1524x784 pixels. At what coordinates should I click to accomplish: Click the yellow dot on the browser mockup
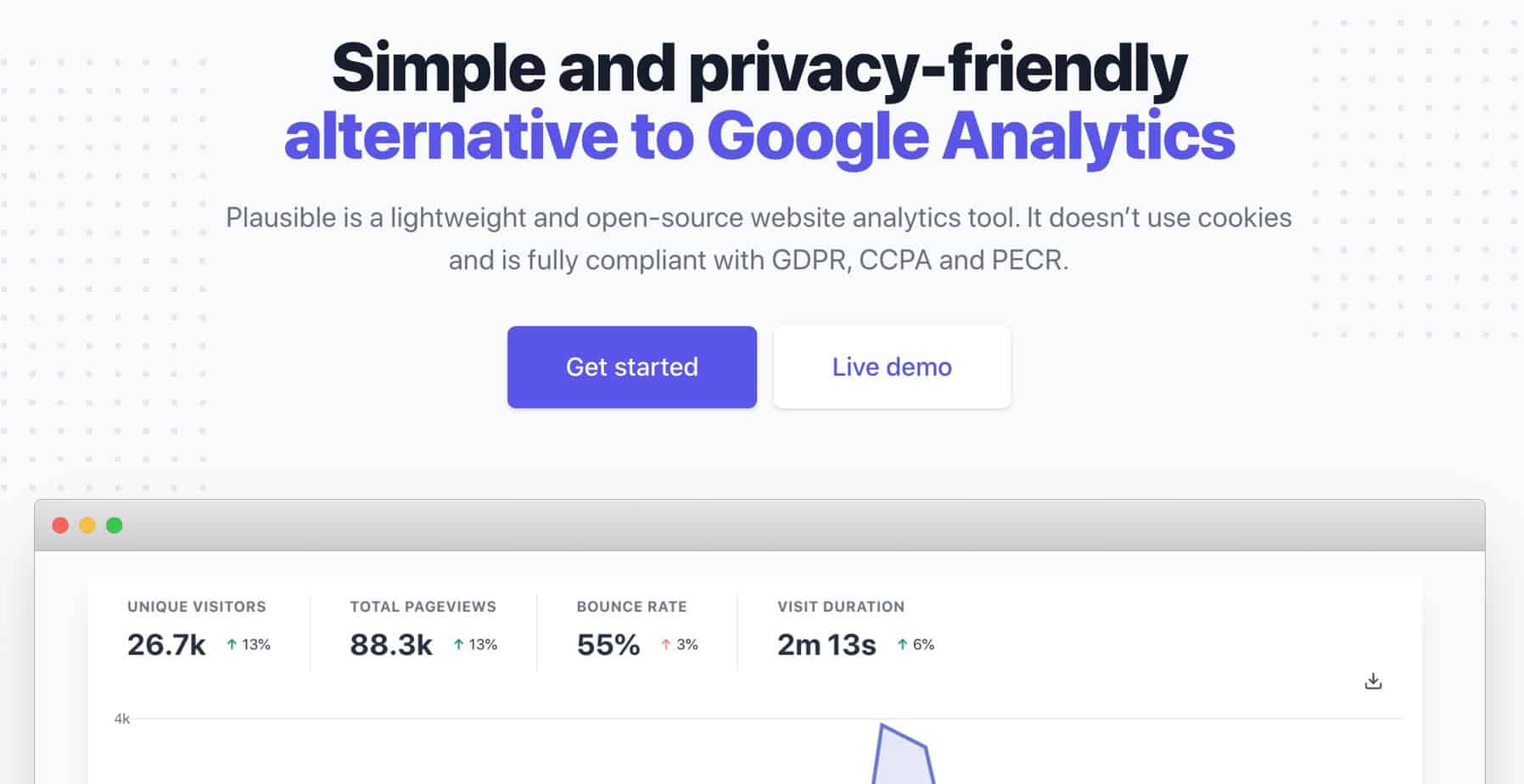pyautogui.click(x=87, y=525)
